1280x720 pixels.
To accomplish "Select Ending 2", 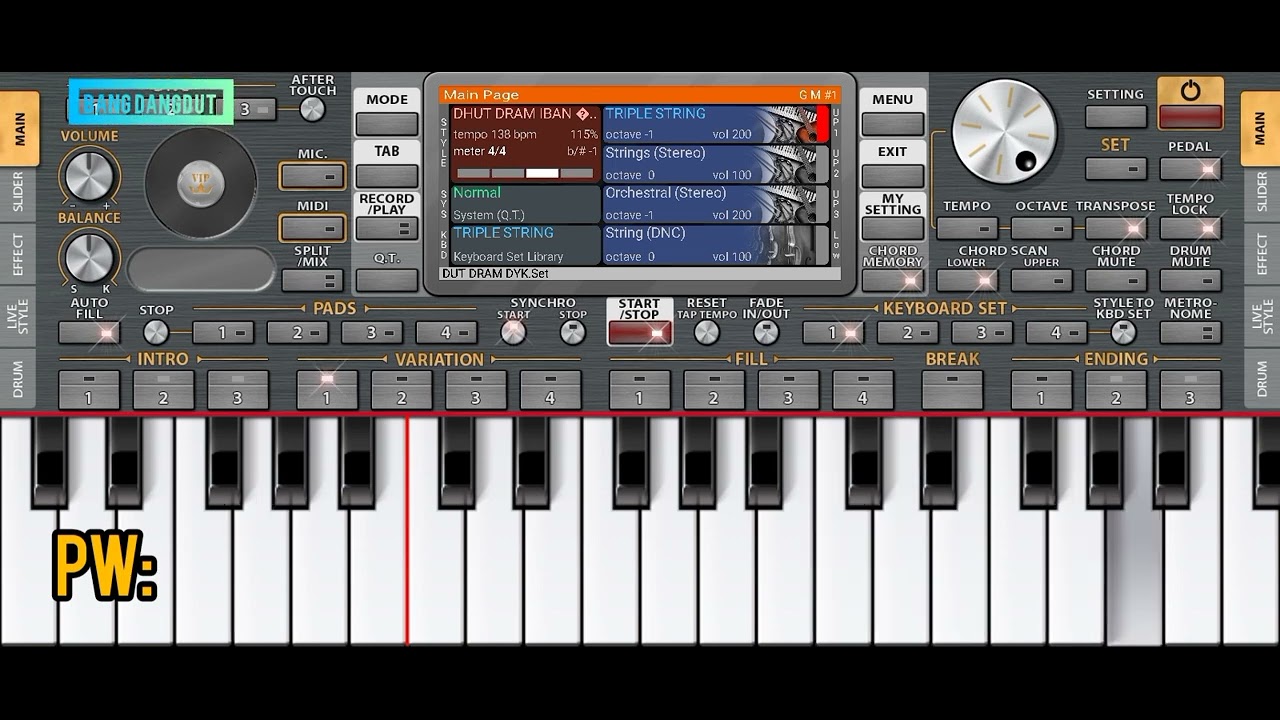I will coord(1116,390).
